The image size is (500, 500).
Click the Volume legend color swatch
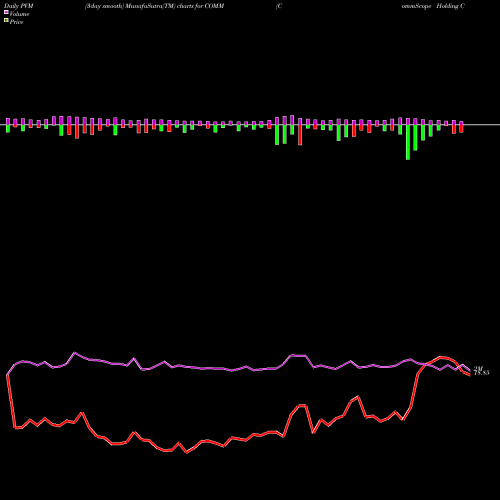6,12
